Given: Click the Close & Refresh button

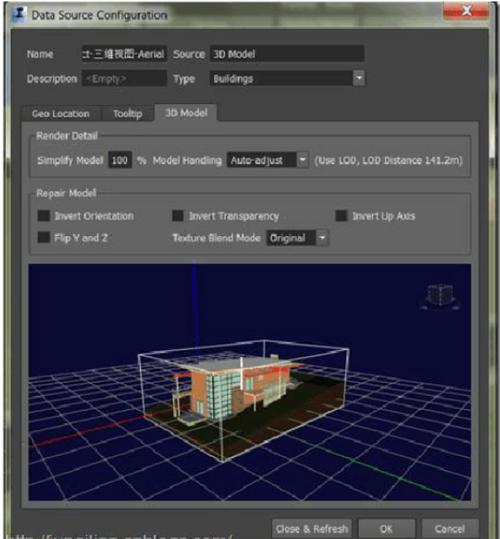Looking at the screenshot, I should (x=312, y=529).
